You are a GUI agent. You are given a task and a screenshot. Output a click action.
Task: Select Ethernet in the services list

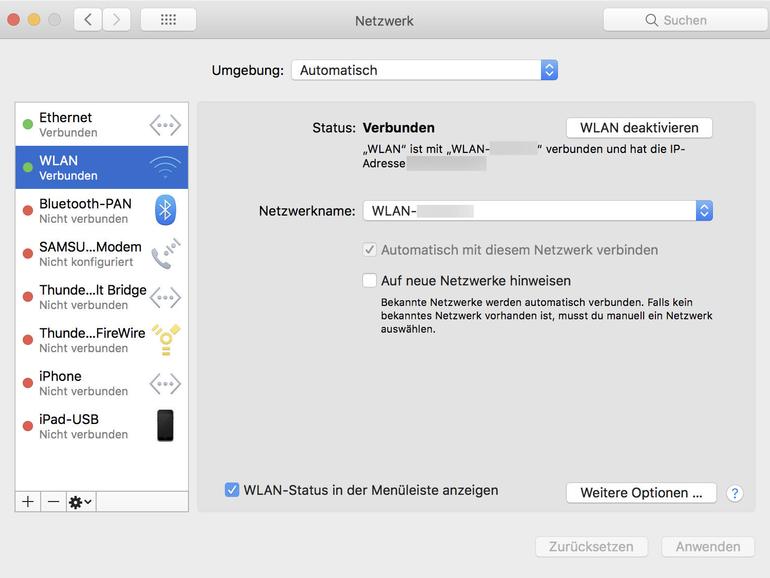[x=102, y=124]
